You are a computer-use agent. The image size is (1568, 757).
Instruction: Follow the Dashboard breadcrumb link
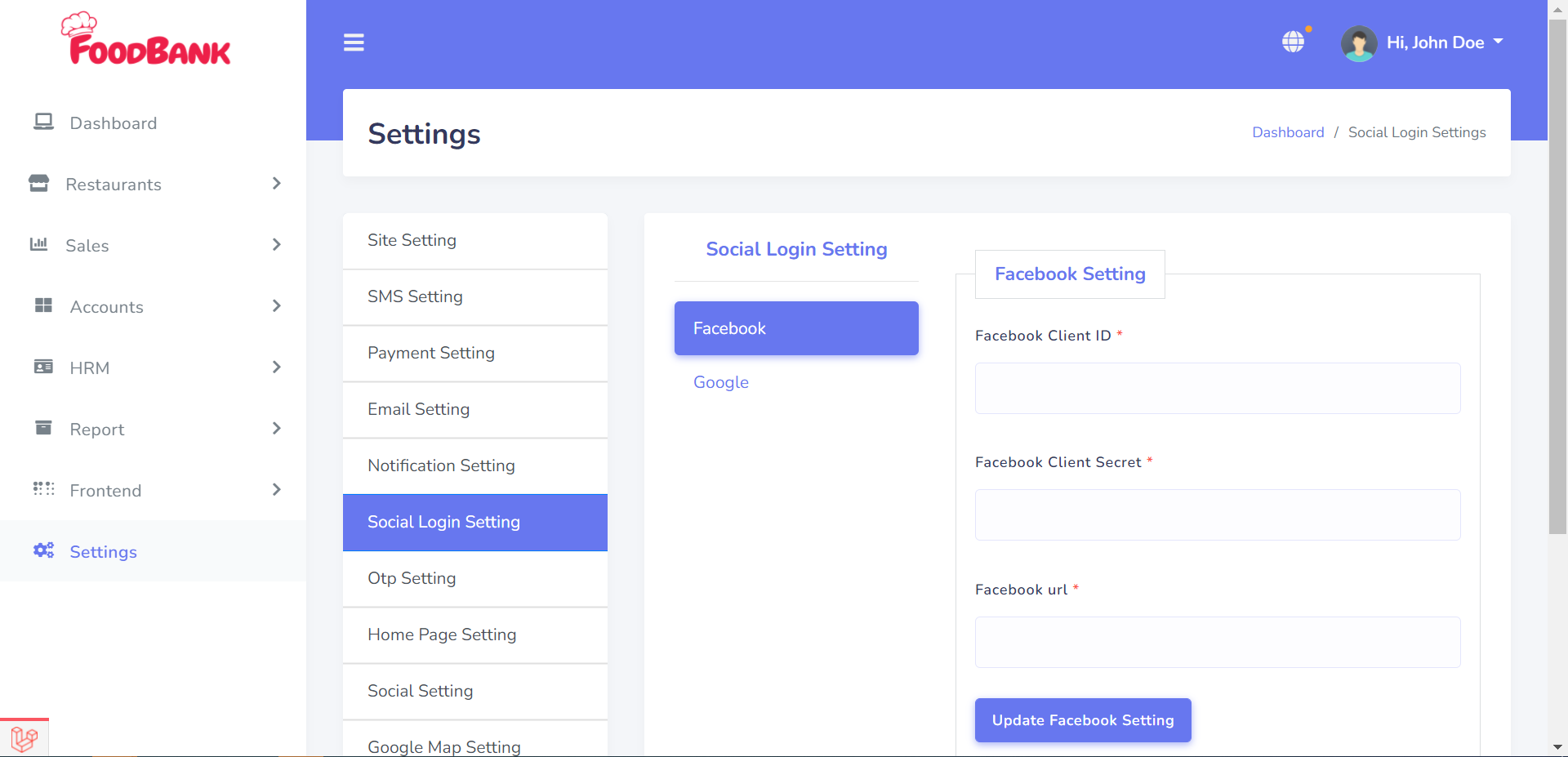pos(1288,132)
